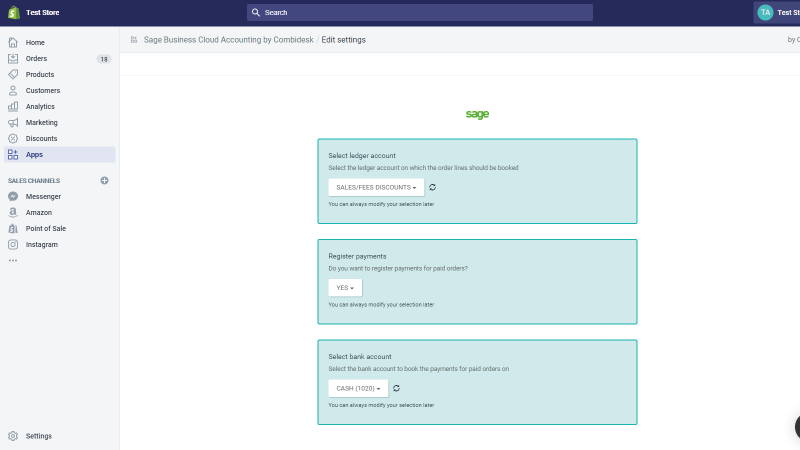The height and width of the screenshot is (450, 800).
Task: Click the Orders 18 count badge
Action: click(104, 59)
